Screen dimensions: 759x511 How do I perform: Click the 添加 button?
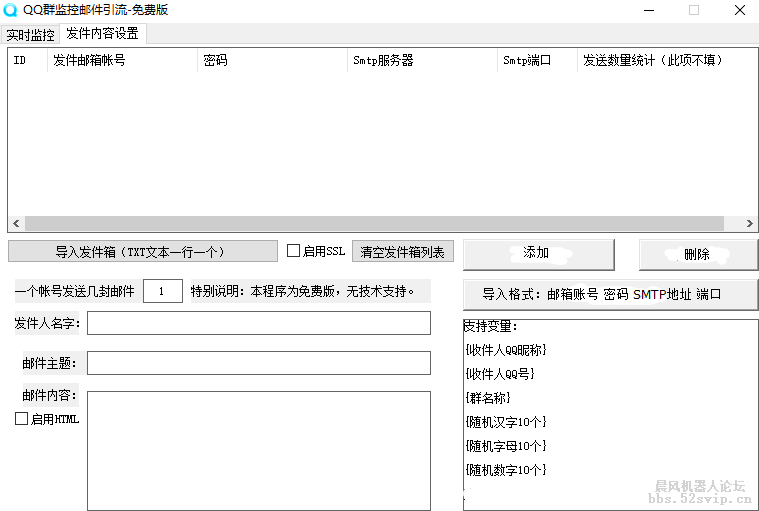[x=539, y=254]
